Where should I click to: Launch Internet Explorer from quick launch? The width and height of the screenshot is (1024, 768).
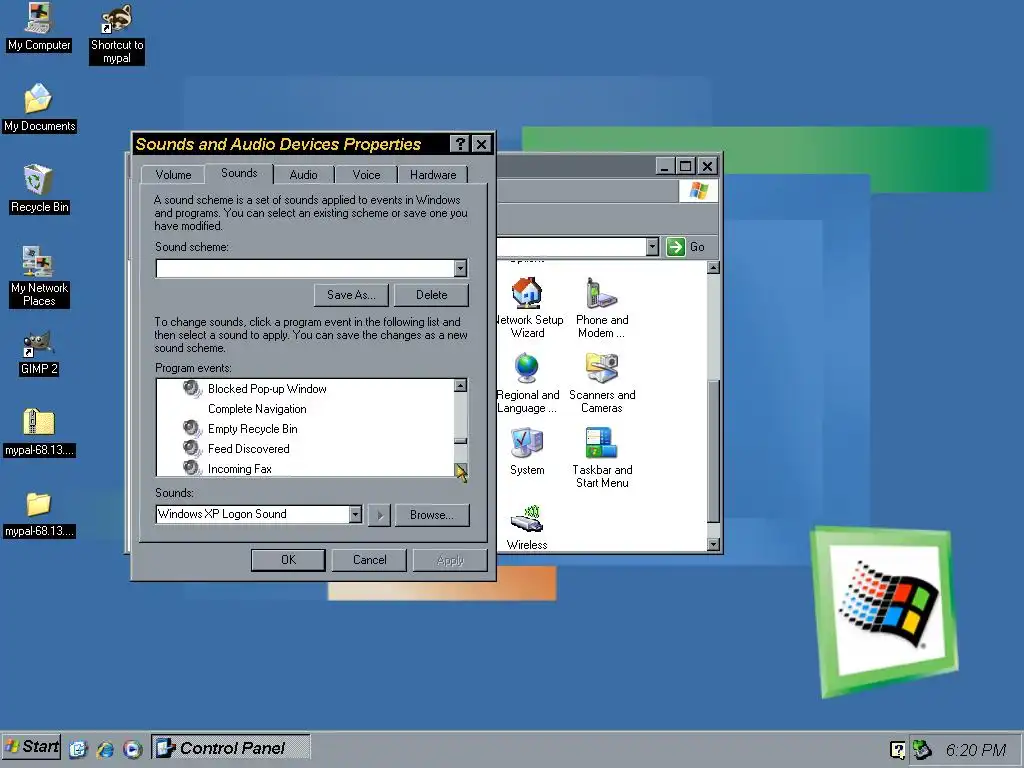[x=105, y=749]
